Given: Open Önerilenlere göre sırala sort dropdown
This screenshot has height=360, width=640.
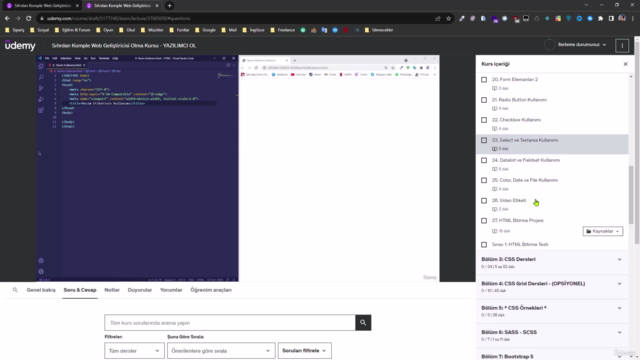Looking at the screenshot, I should (221, 351).
